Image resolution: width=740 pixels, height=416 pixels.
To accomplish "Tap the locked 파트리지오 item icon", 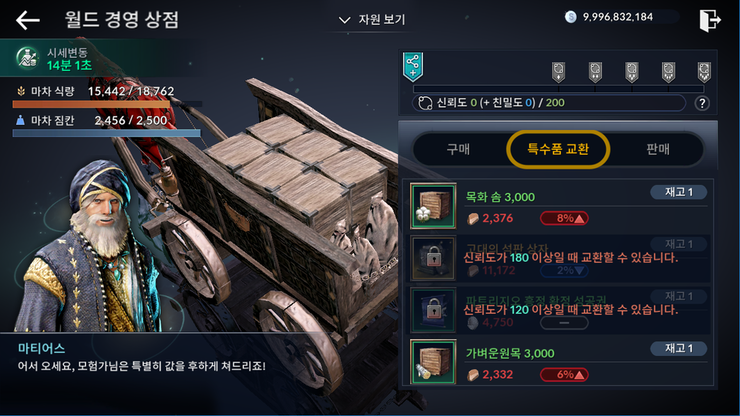I will point(433,310).
